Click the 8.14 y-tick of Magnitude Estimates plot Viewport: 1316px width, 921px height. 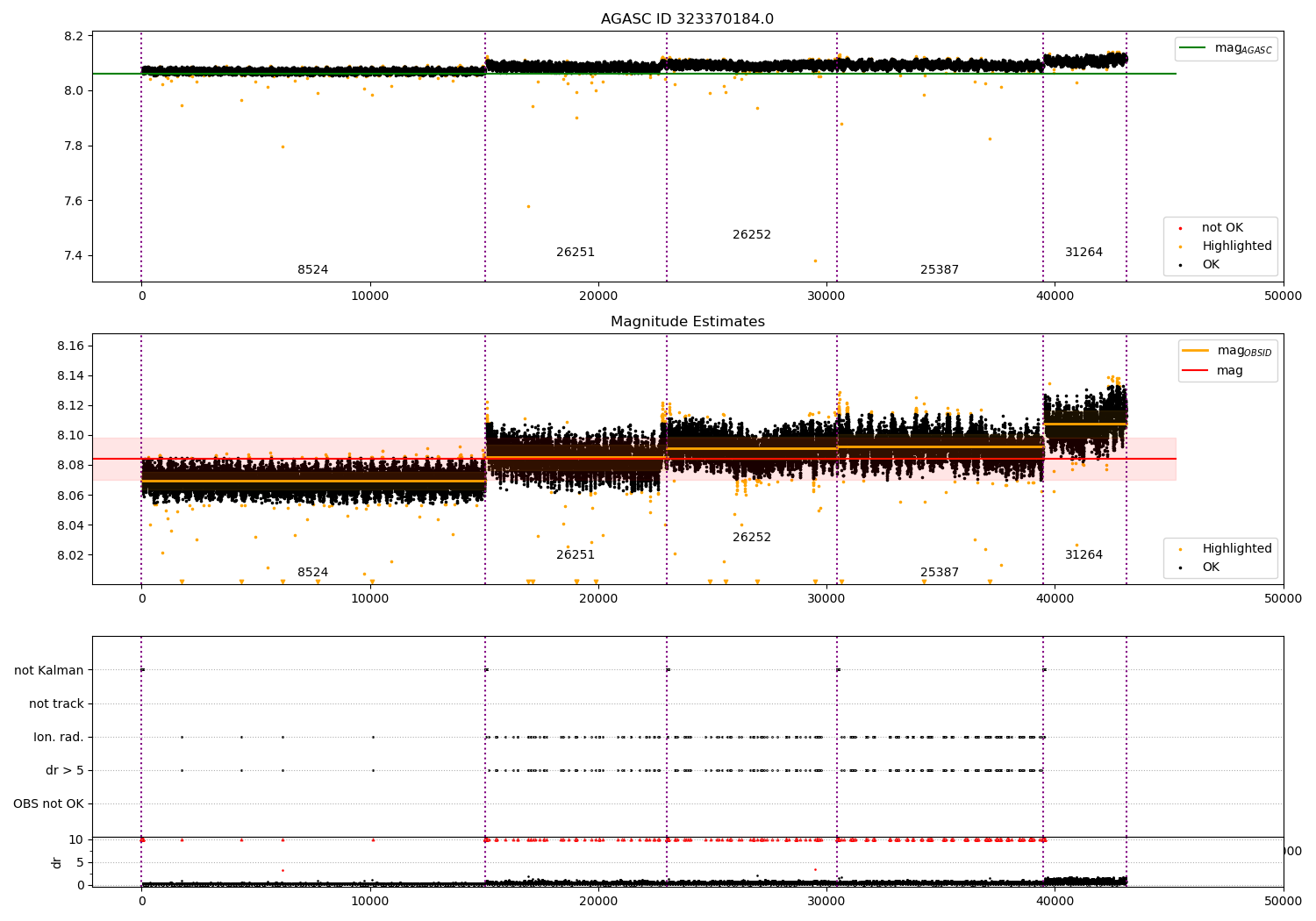pyautogui.click(x=70, y=376)
